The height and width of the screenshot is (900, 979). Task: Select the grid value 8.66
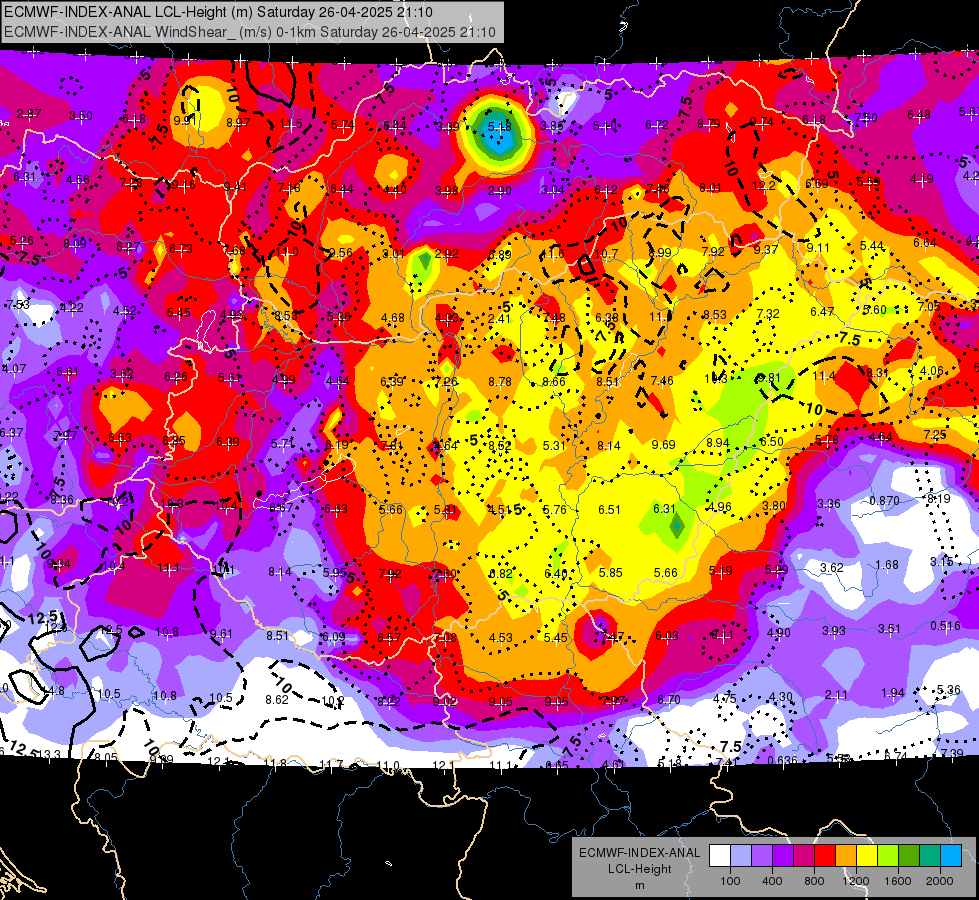point(554,382)
